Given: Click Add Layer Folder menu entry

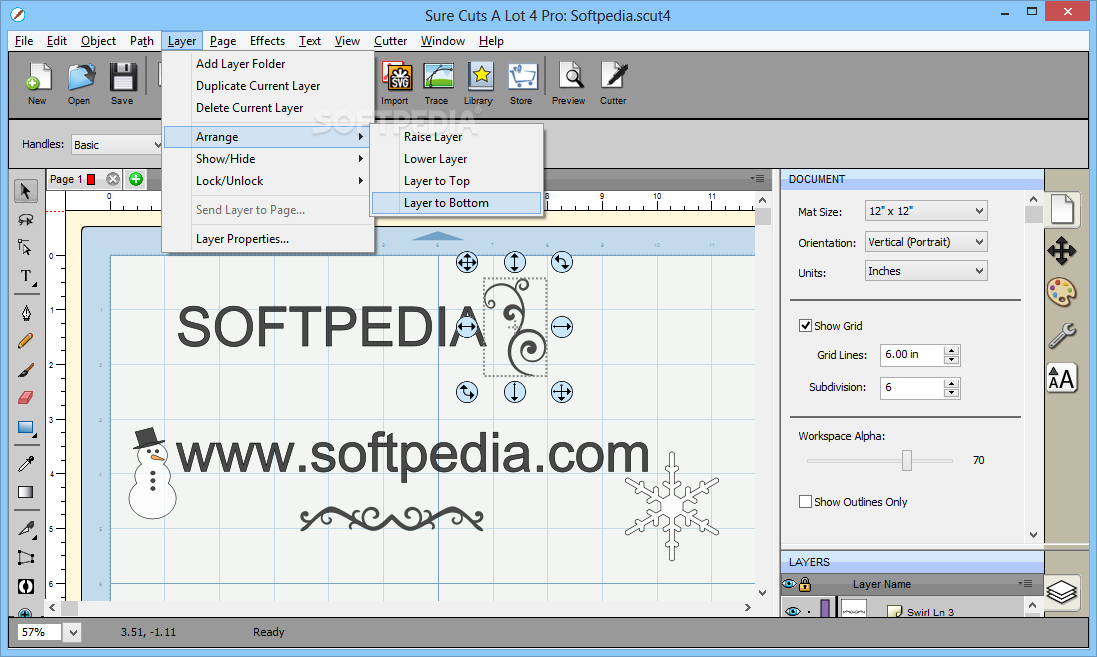Looking at the screenshot, I should pos(267,64).
